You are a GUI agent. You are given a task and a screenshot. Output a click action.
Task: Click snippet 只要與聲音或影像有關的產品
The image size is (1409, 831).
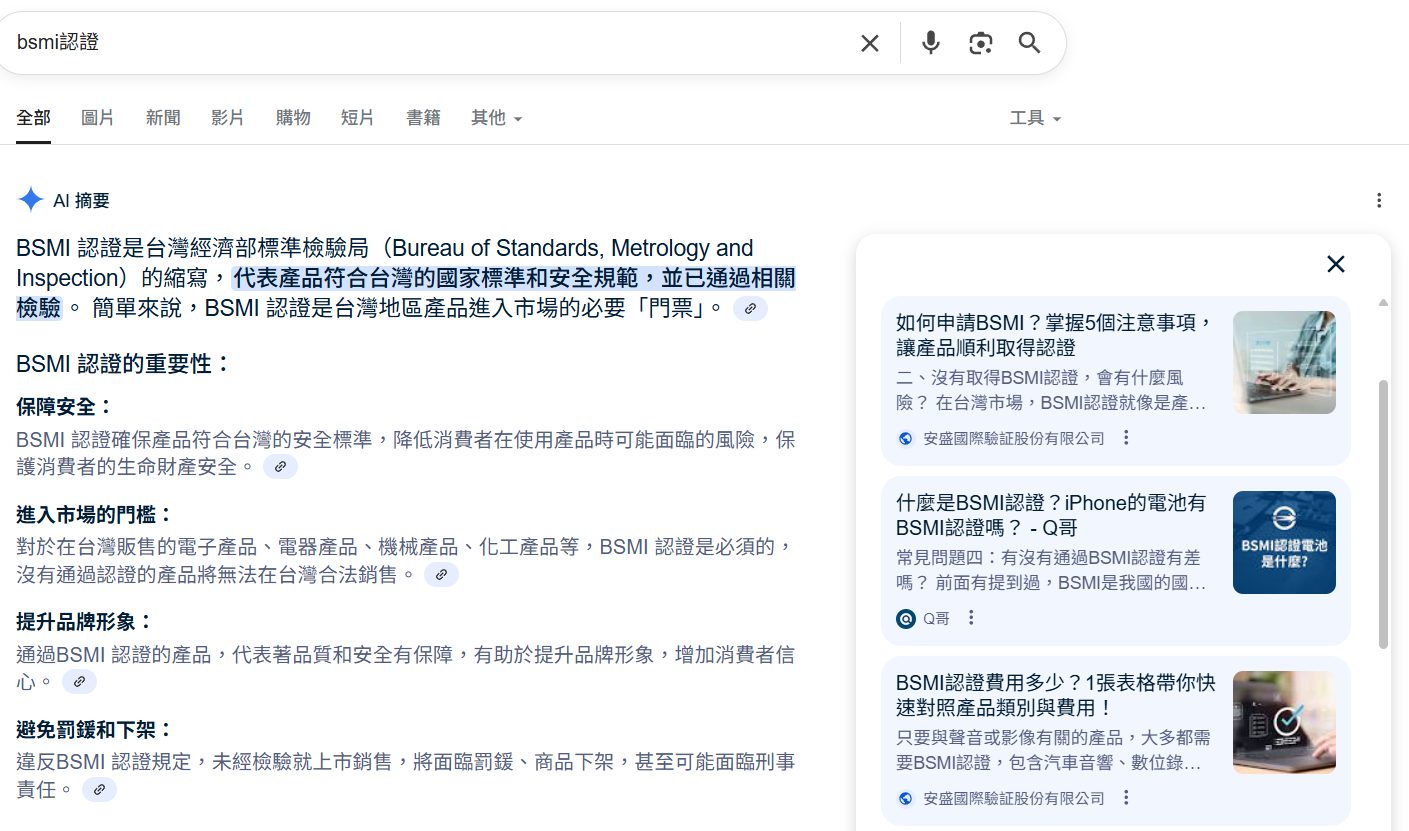(x=1052, y=750)
